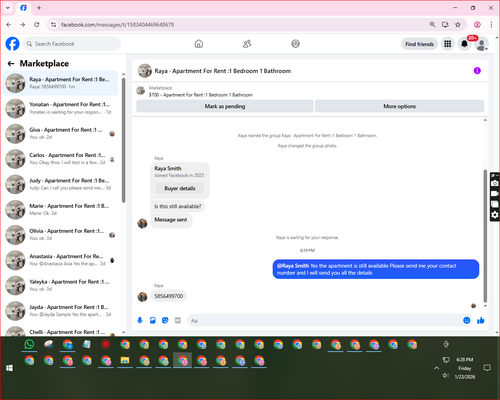Open conversation information with the purple info icon
This screenshot has width=500, height=400.
[x=477, y=71]
